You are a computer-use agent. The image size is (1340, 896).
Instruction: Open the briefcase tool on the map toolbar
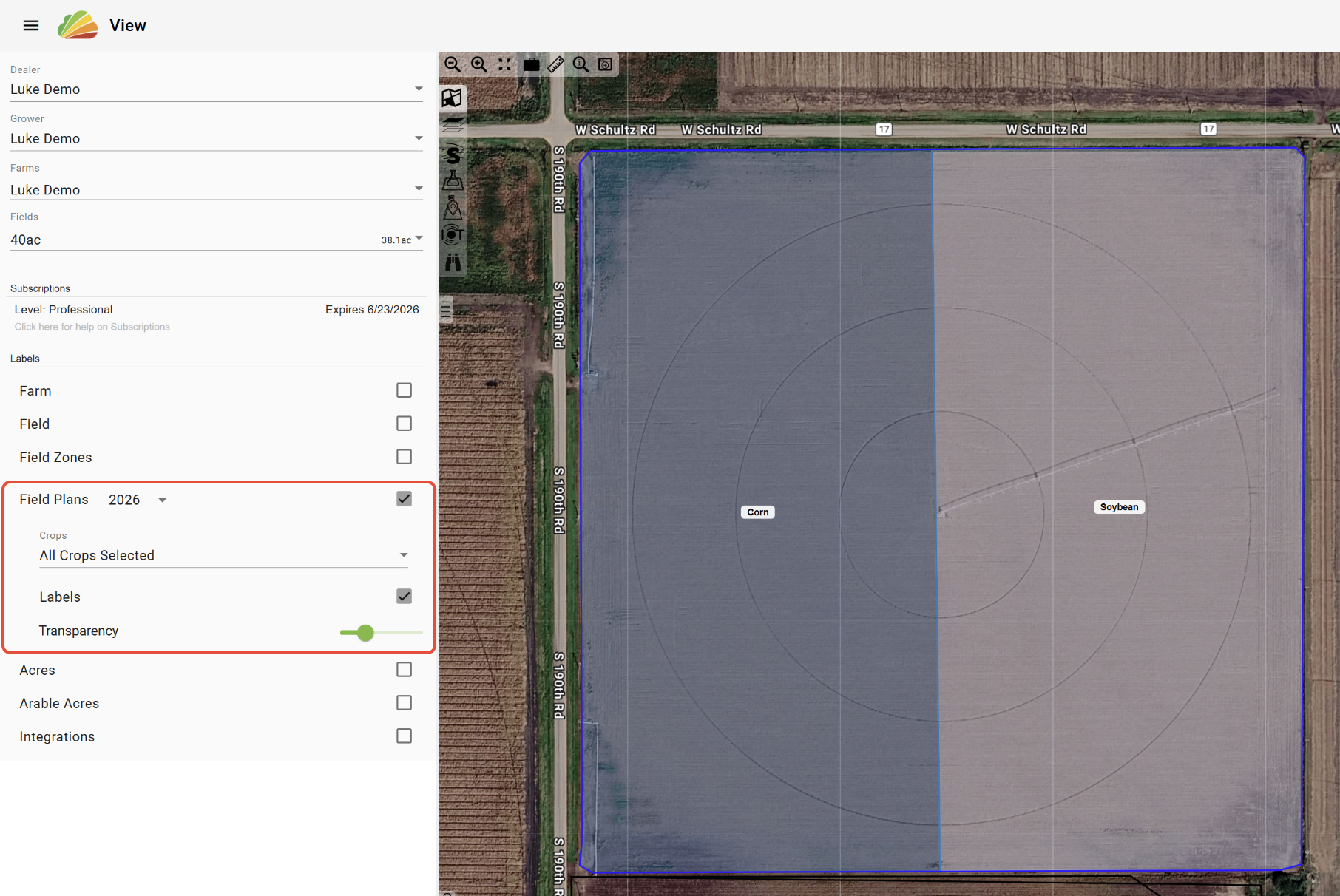[531, 64]
